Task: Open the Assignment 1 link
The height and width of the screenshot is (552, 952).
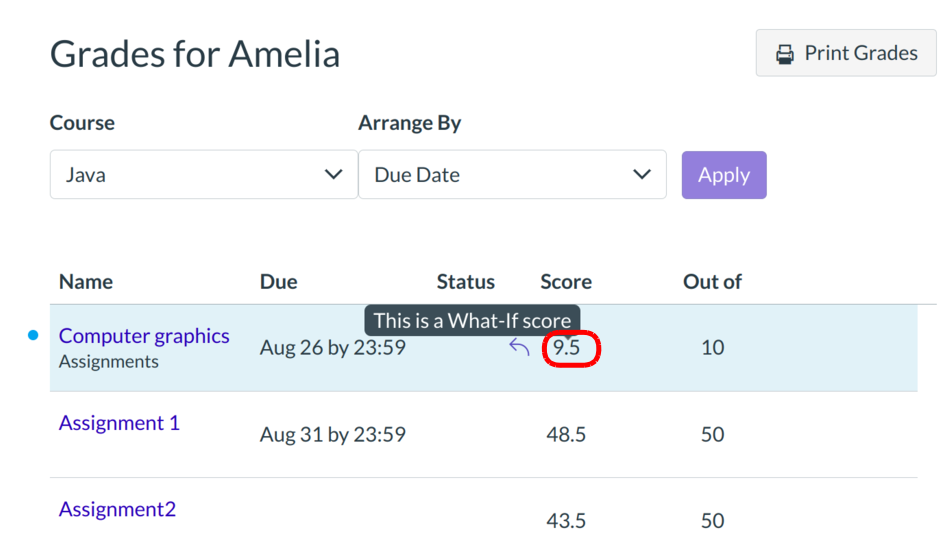Action: [119, 423]
